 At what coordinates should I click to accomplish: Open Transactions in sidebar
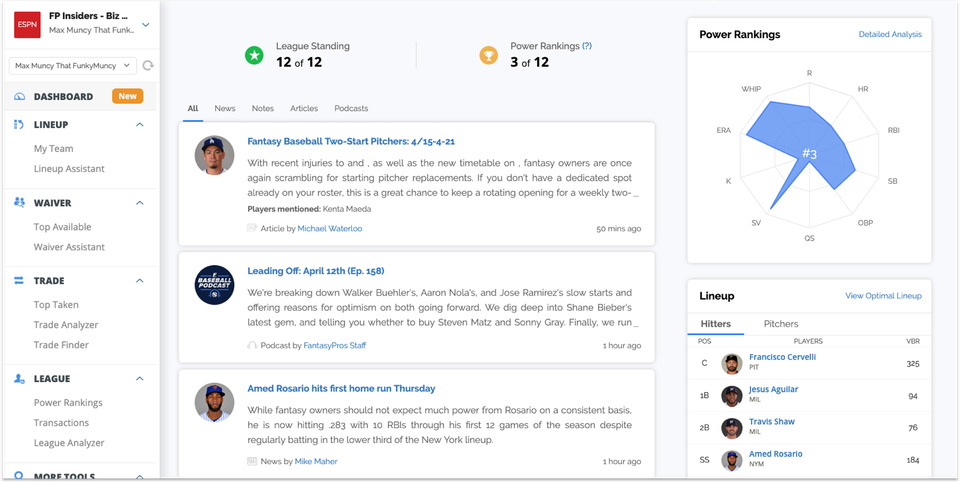(61, 423)
